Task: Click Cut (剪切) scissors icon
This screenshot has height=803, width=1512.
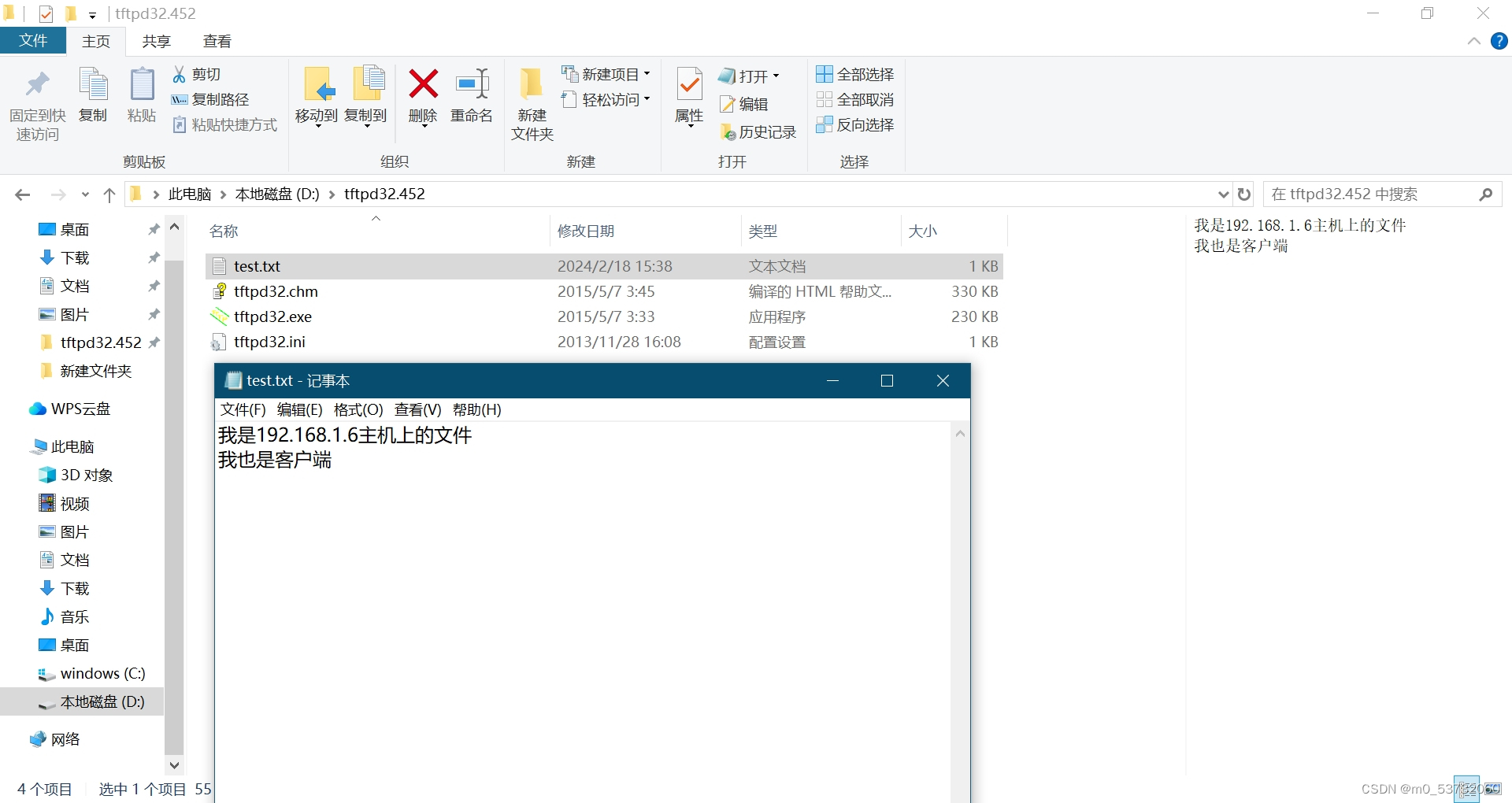Action: pyautogui.click(x=179, y=74)
